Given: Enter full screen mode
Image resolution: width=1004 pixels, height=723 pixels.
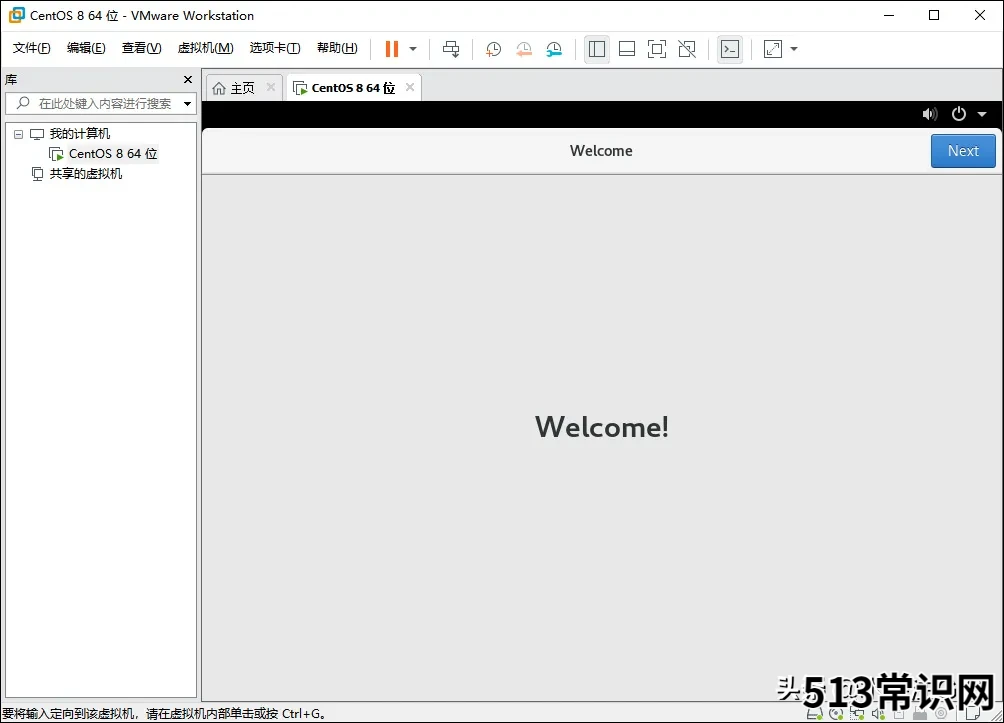Looking at the screenshot, I should click(657, 49).
